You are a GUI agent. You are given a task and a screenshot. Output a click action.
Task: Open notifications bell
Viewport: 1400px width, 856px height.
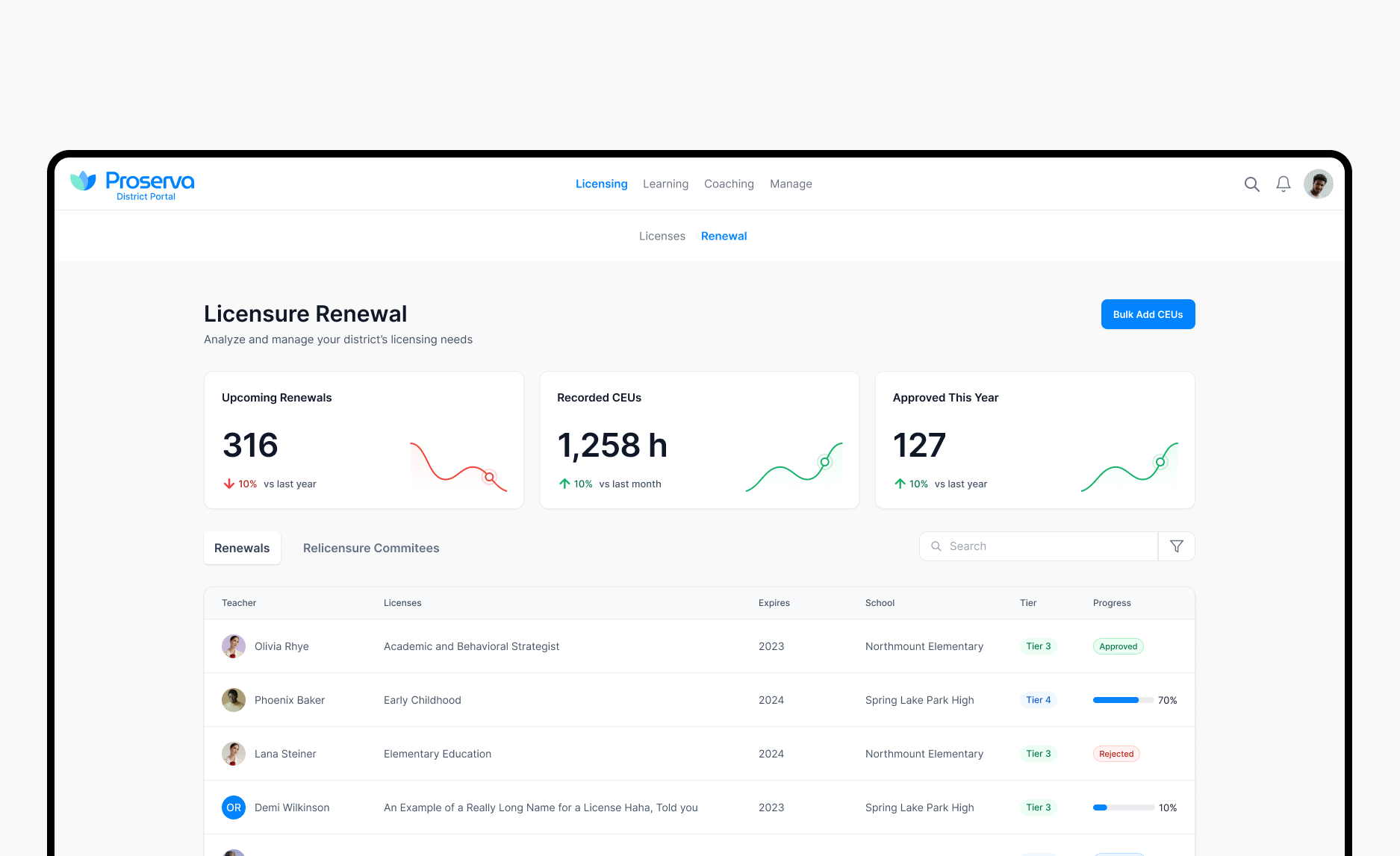tap(1284, 184)
